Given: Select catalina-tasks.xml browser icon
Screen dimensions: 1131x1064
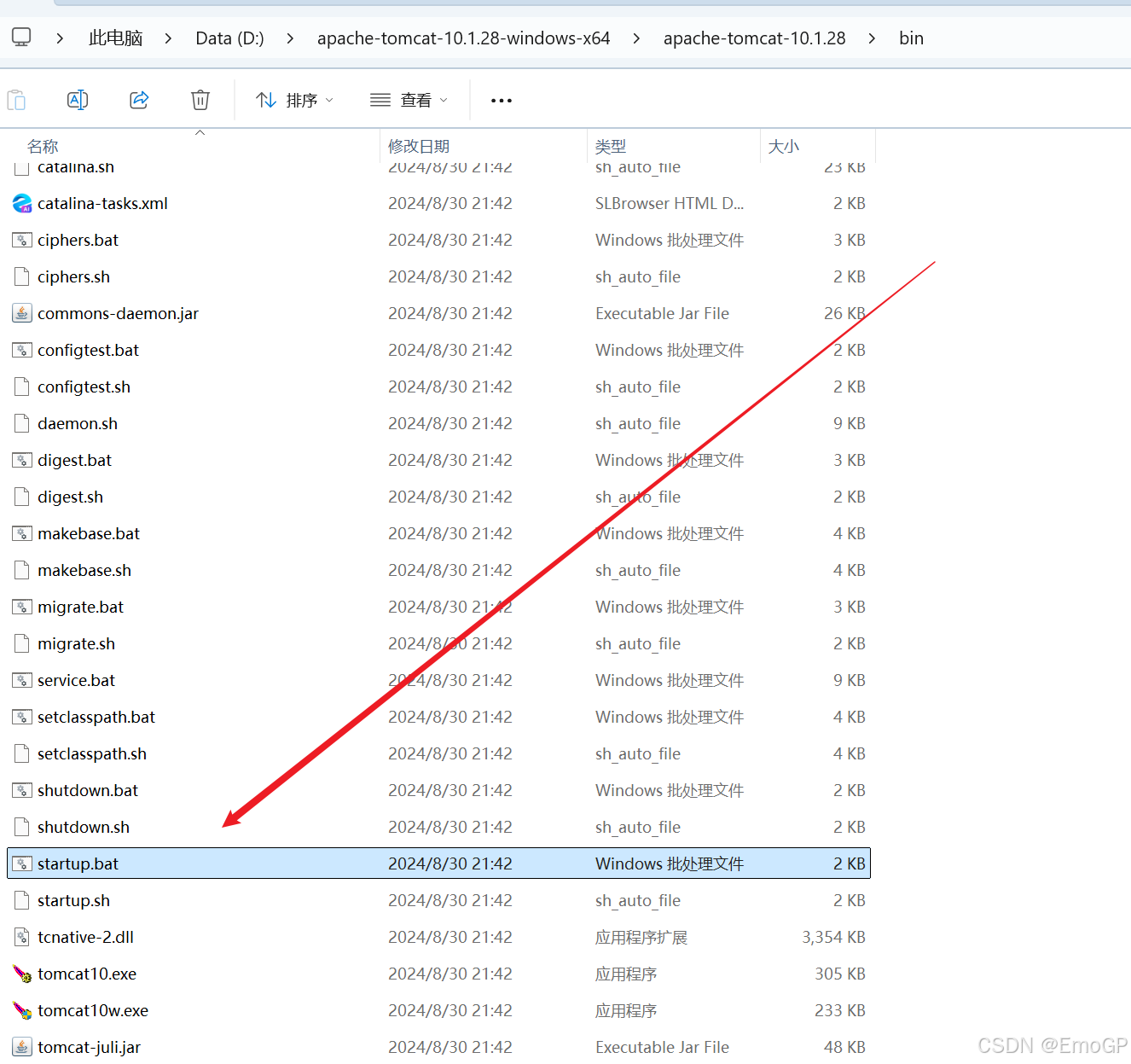Looking at the screenshot, I should point(22,203).
